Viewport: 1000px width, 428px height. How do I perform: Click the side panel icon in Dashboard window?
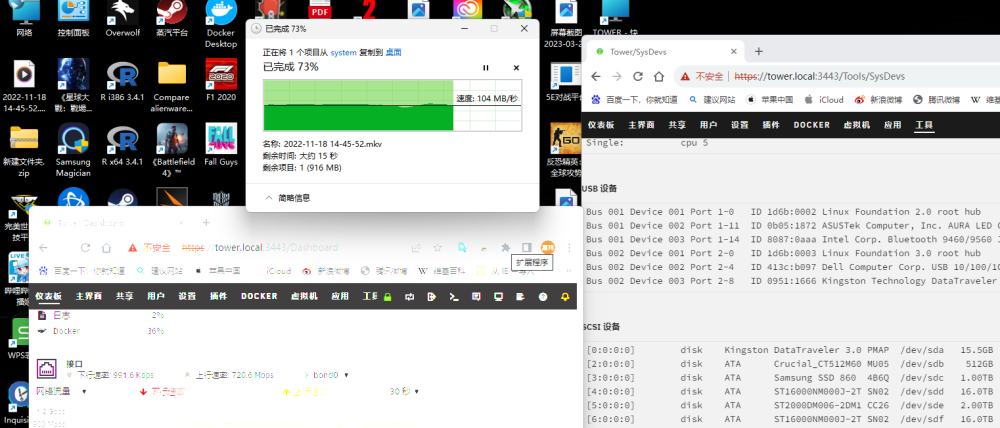pyautogui.click(x=526, y=247)
